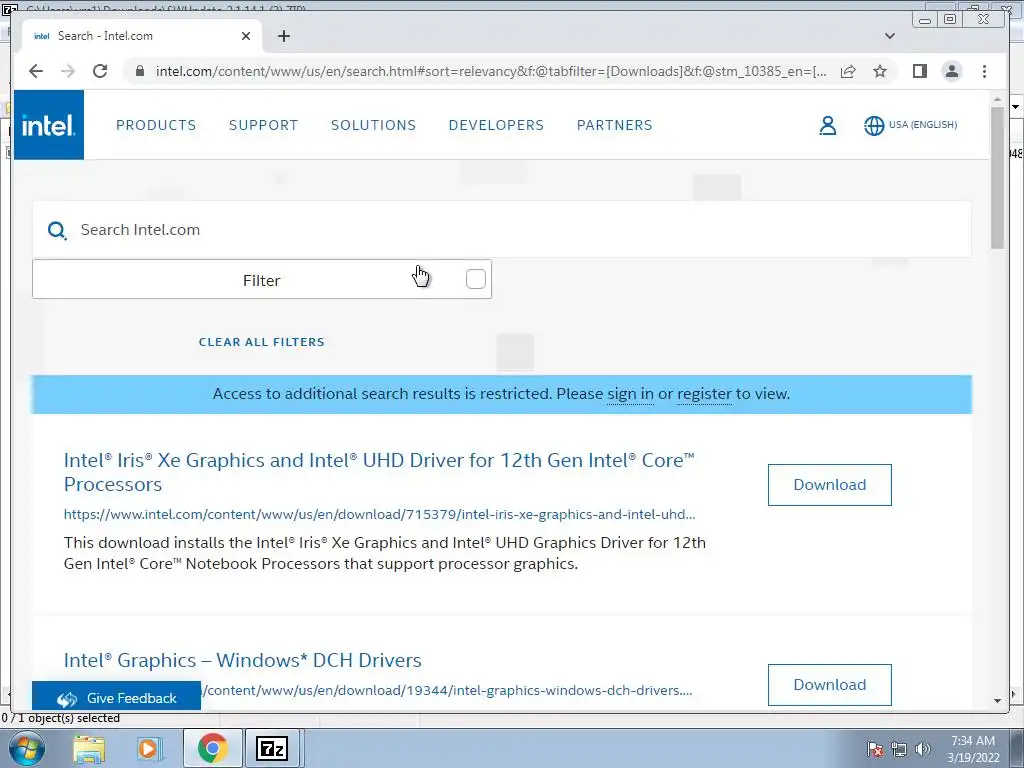Open the Windows Start menu
The image size is (1024, 768).
27,748
